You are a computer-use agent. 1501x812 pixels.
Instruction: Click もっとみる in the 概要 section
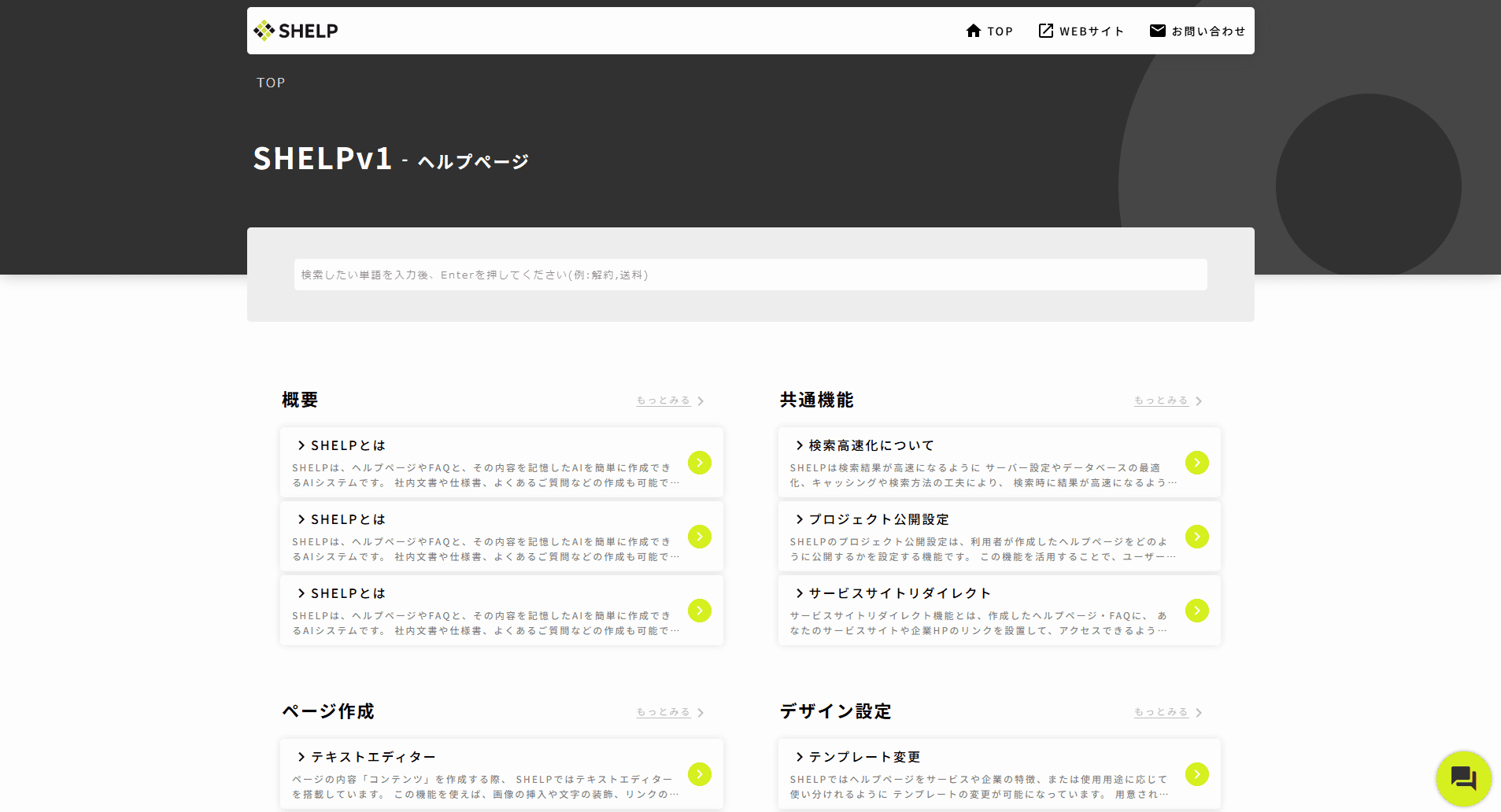663,400
